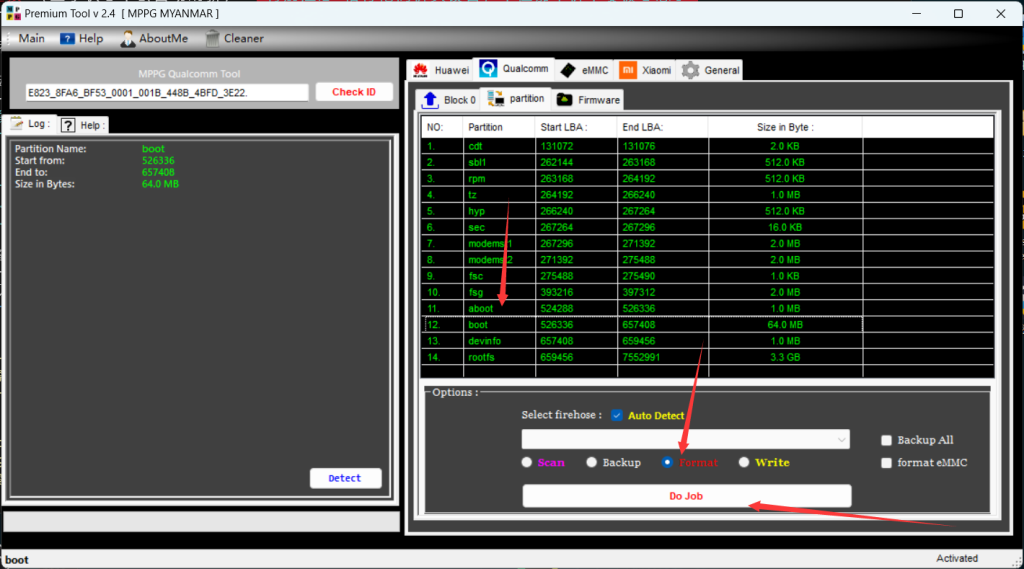Image resolution: width=1024 pixels, height=569 pixels.
Task: Select the Scan radio option
Action: (x=527, y=462)
